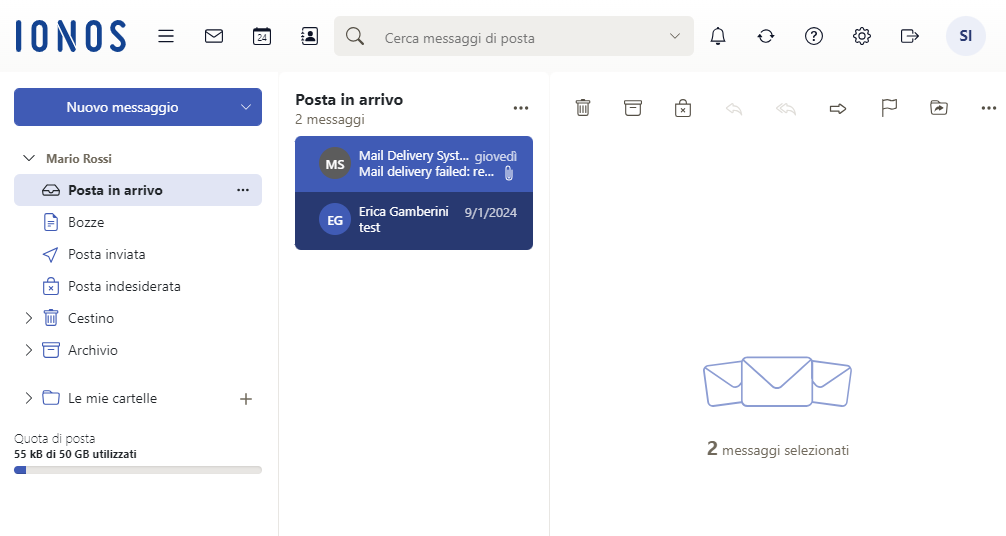Archive selected messages from toolbar
The width and height of the screenshot is (1006, 536).
click(633, 108)
